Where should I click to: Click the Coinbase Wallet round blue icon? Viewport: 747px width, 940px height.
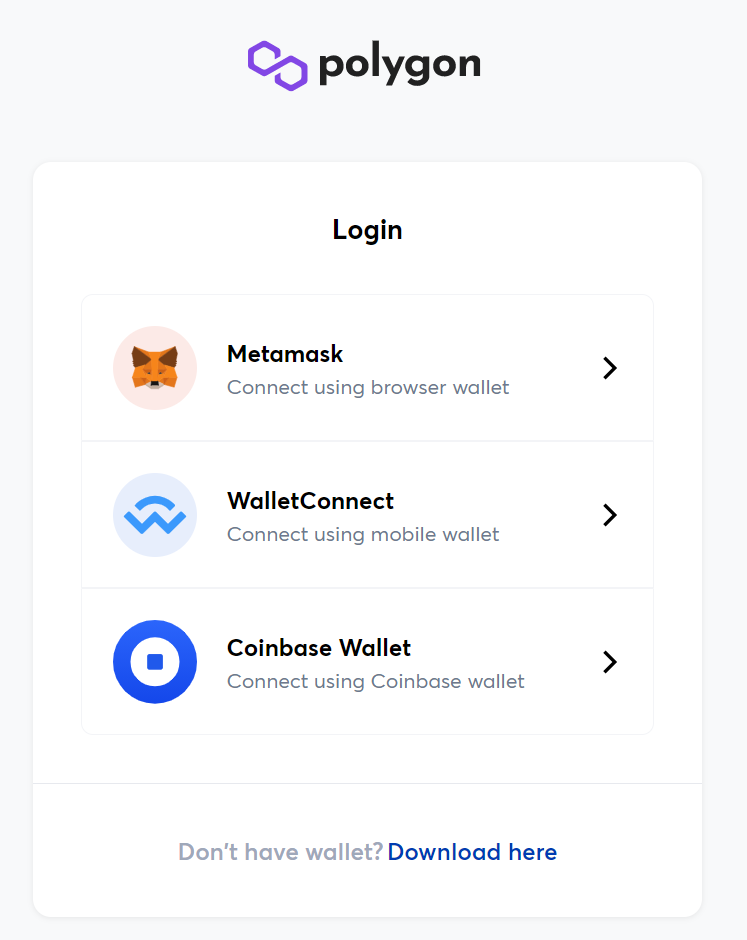[155, 662]
